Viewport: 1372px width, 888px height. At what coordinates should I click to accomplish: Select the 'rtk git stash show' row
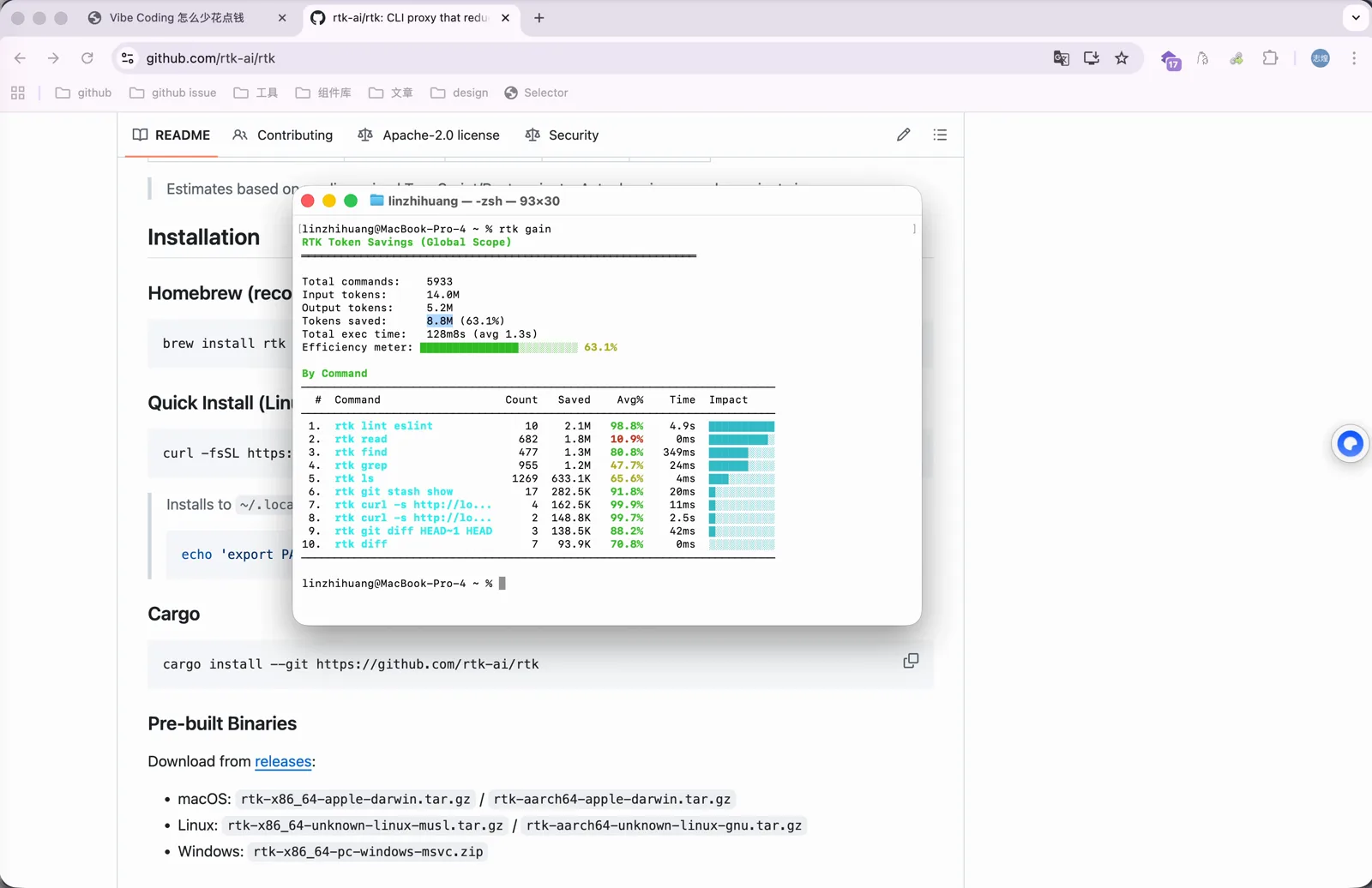coord(540,491)
